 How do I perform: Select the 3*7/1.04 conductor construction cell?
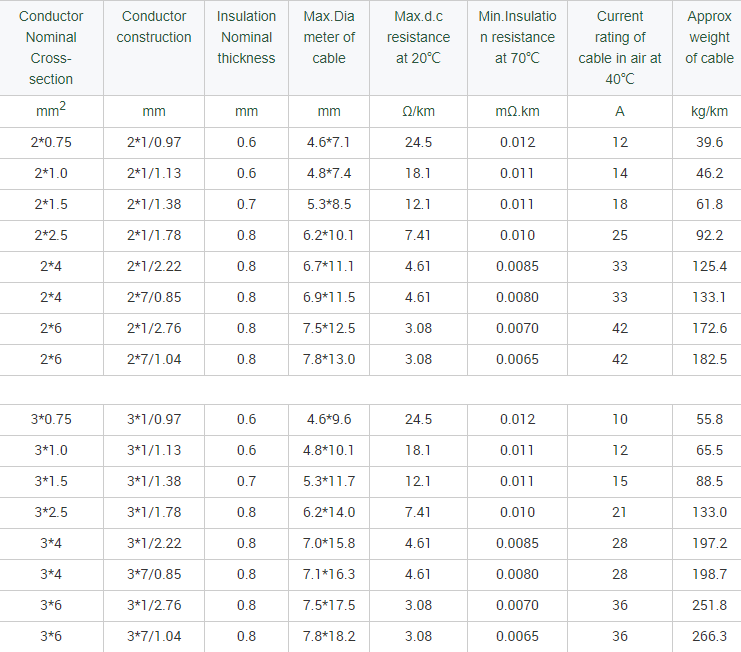(x=154, y=636)
